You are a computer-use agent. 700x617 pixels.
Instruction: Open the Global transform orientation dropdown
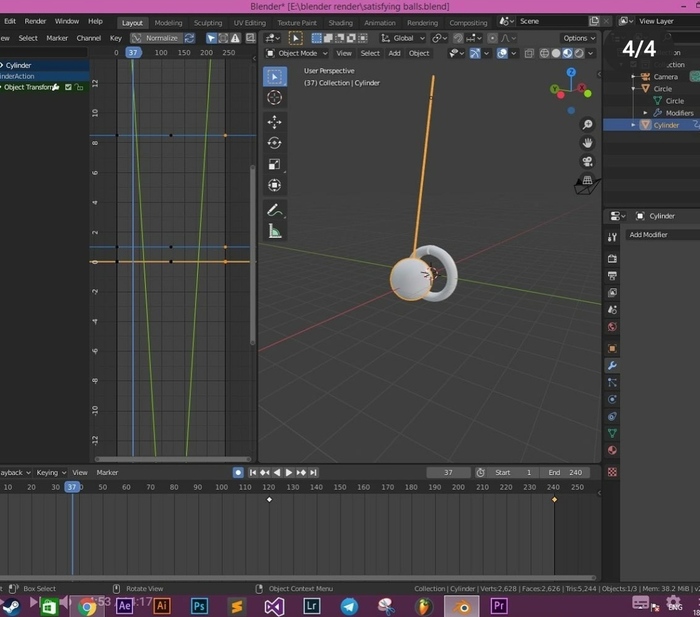coord(401,38)
